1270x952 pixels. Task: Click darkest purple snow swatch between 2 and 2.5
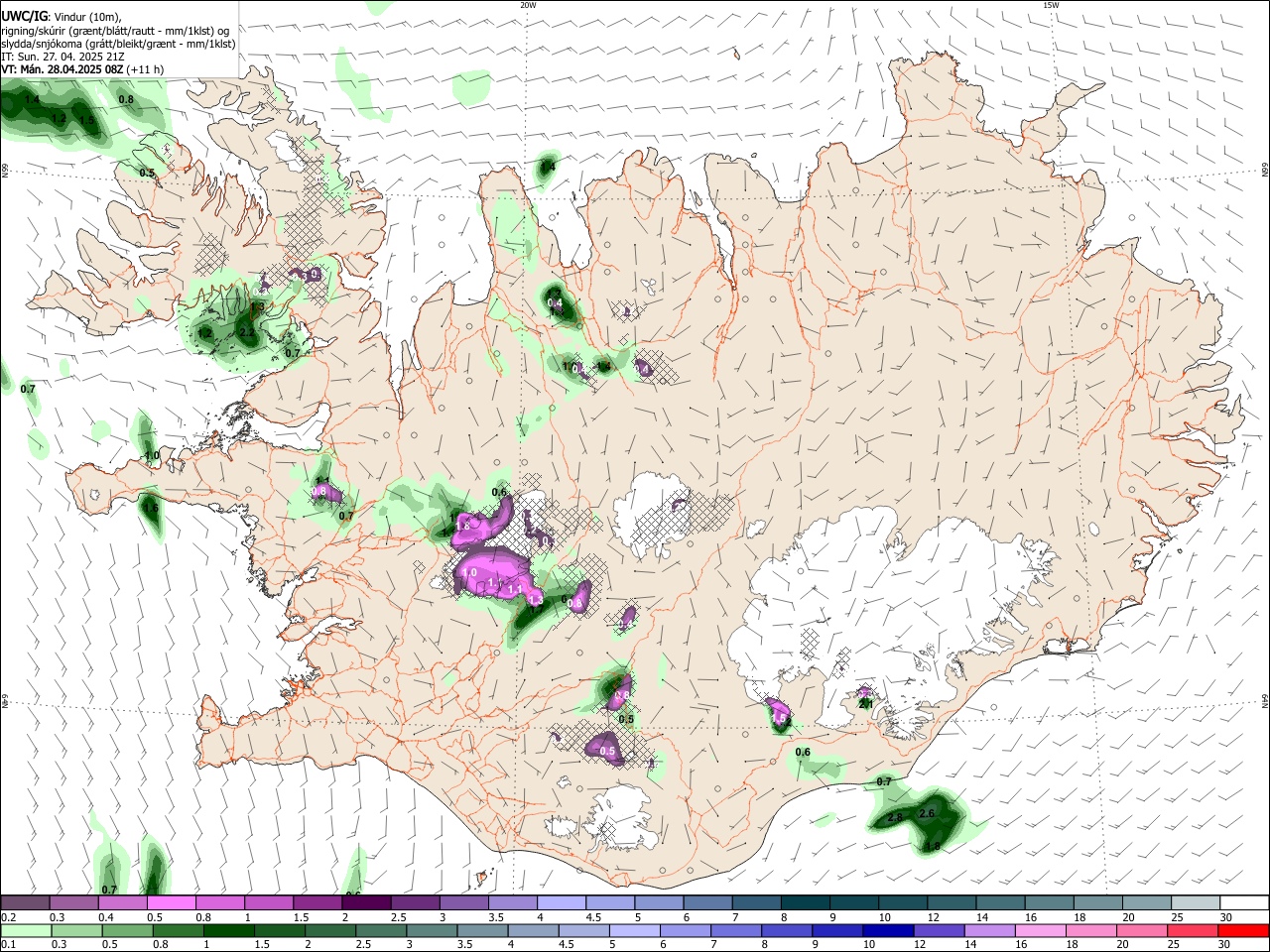tap(366, 902)
